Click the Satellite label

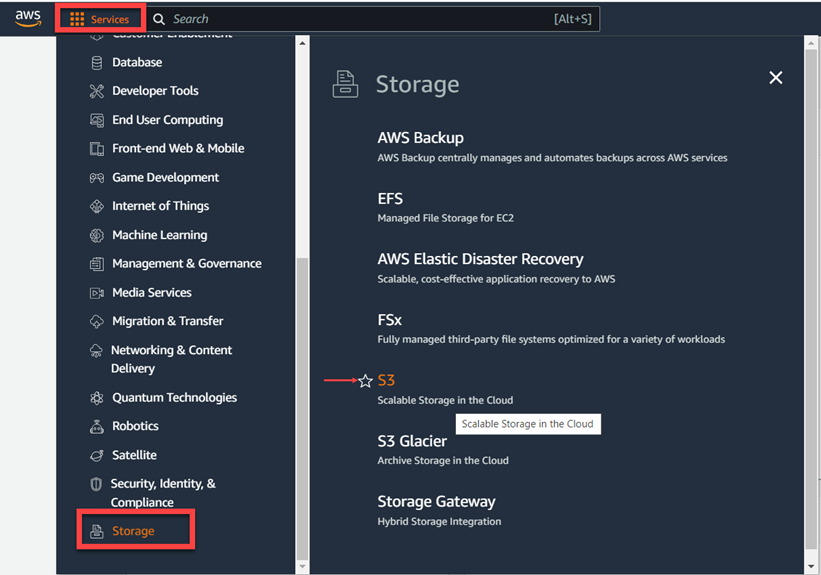[134, 455]
